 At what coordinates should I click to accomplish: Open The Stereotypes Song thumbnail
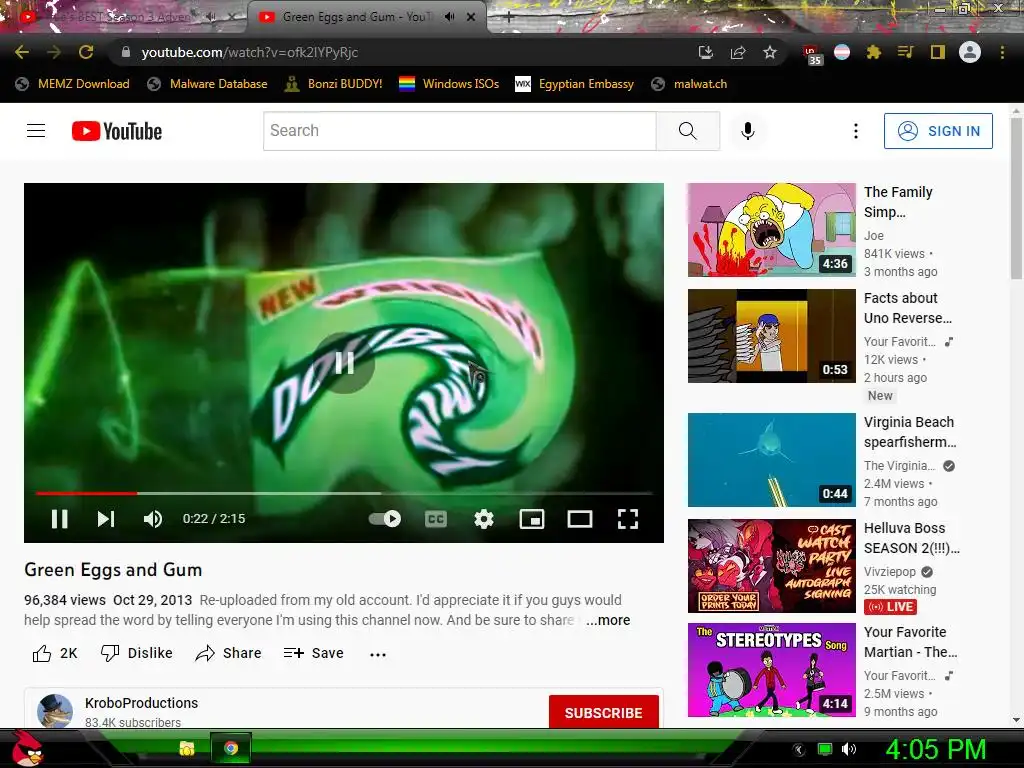[x=771, y=669]
